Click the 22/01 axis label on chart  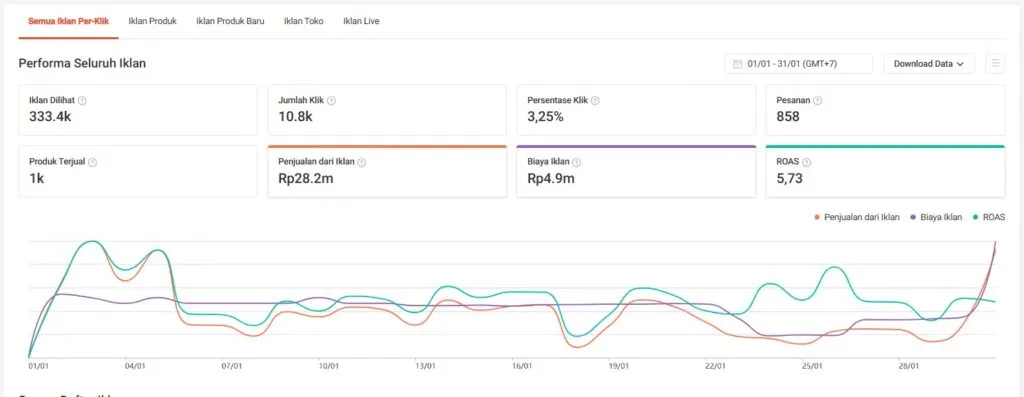coord(715,366)
